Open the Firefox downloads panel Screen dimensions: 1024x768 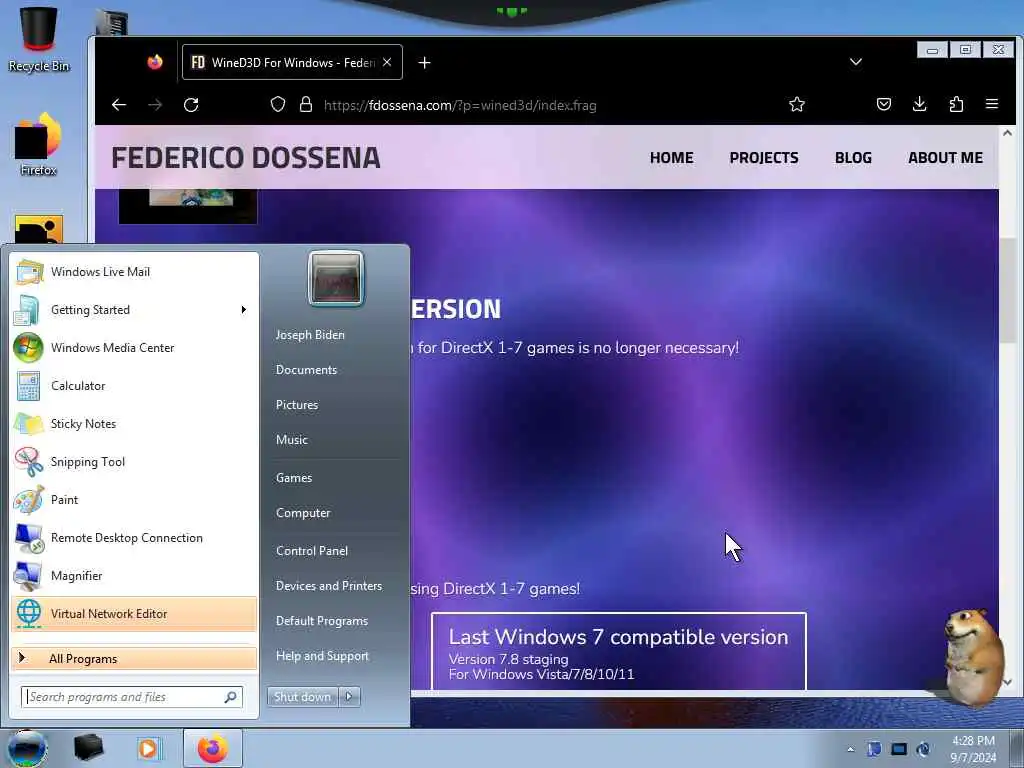point(920,104)
